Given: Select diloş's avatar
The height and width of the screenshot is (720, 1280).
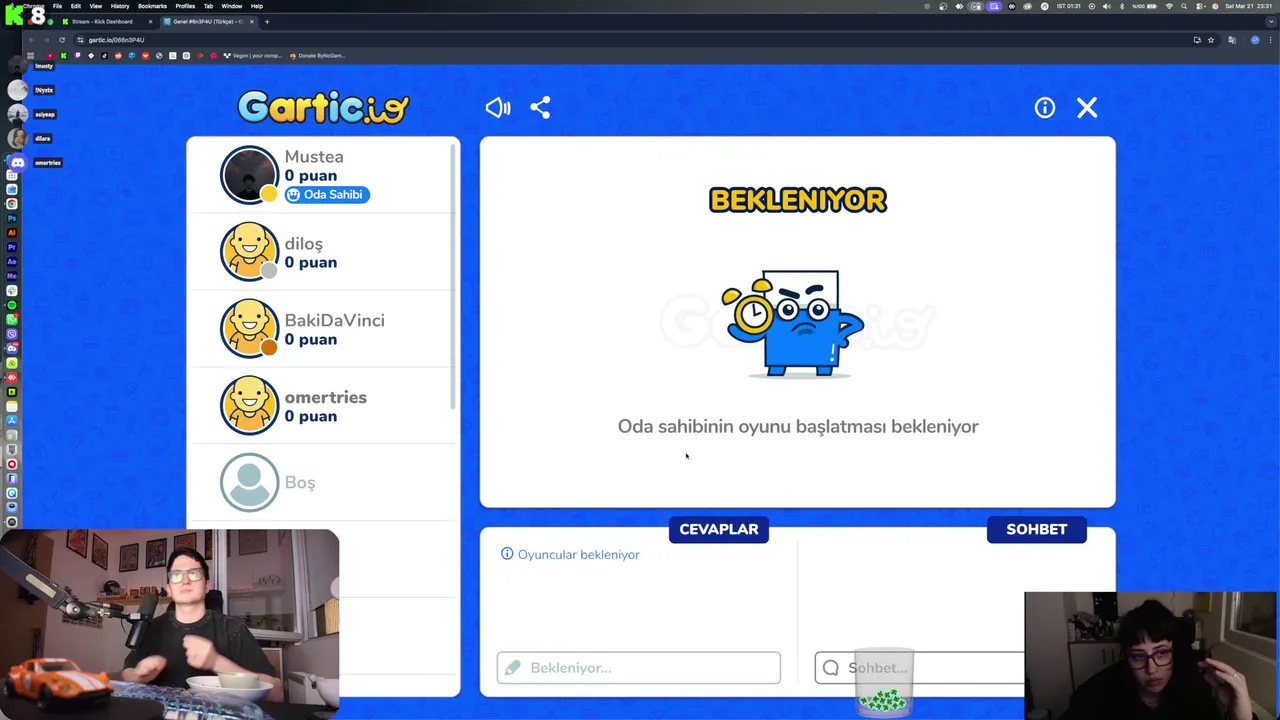Looking at the screenshot, I should 249,251.
